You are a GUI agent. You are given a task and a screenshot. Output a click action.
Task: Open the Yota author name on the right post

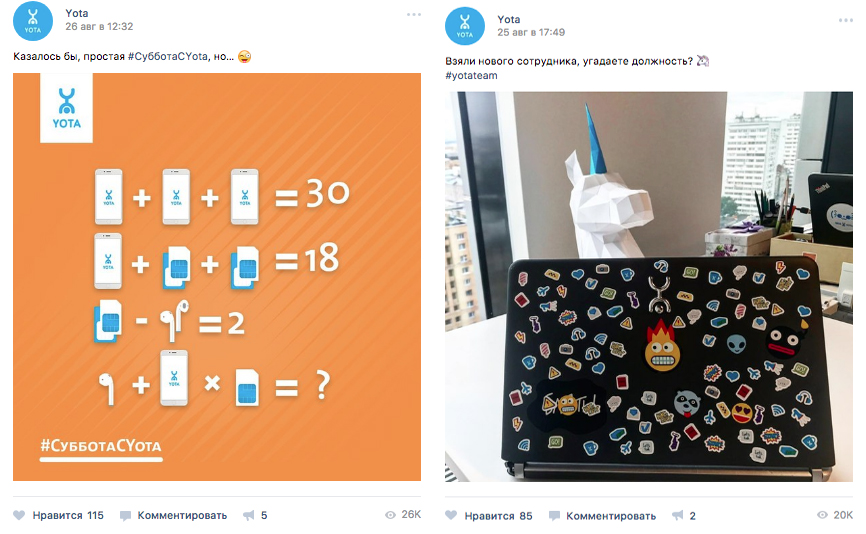pyautogui.click(x=509, y=19)
